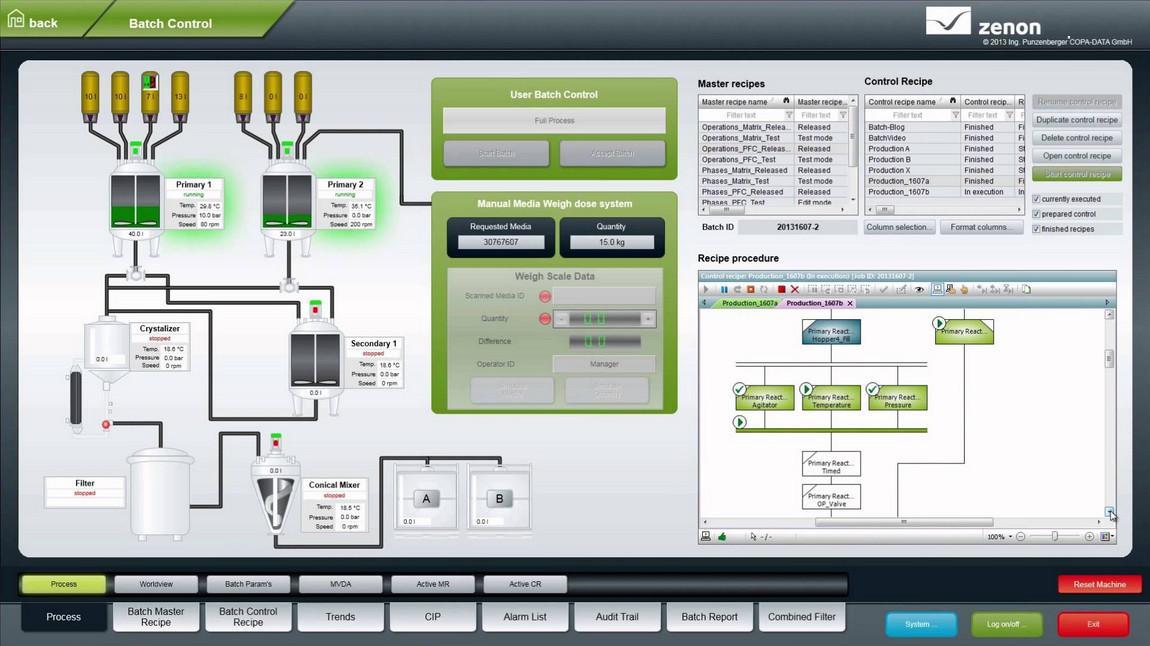Screen dimensions: 1150x646
Task: Open the Batch Report tab
Action: coord(709,616)
